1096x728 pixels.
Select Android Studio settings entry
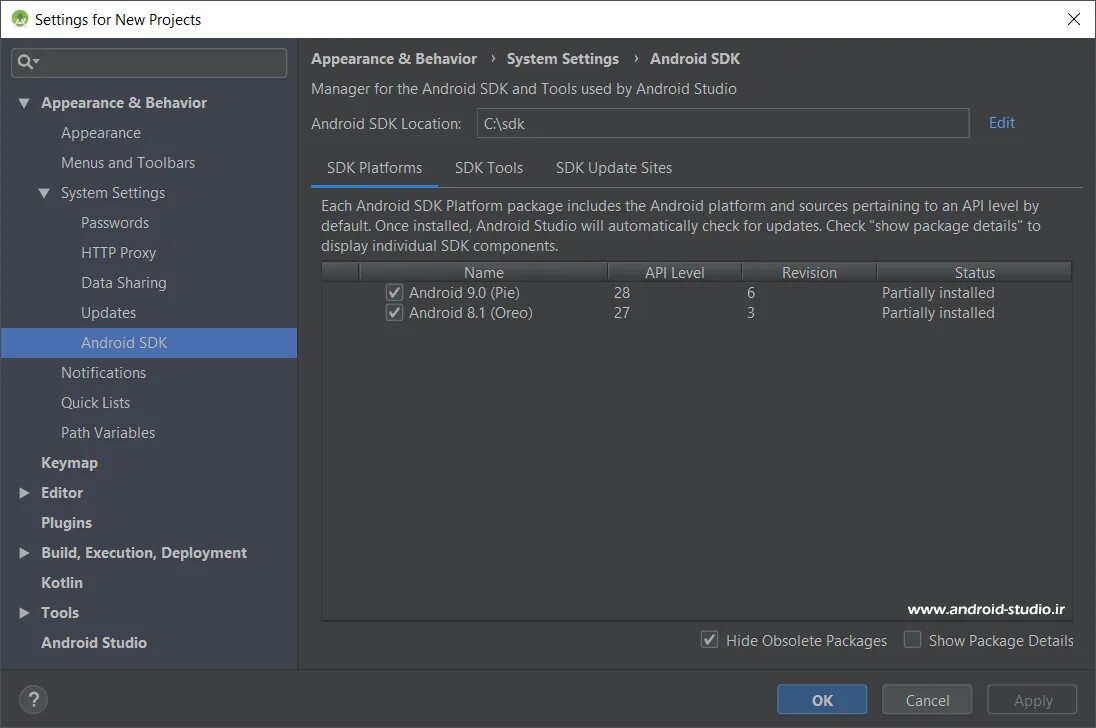pos(94,643)
